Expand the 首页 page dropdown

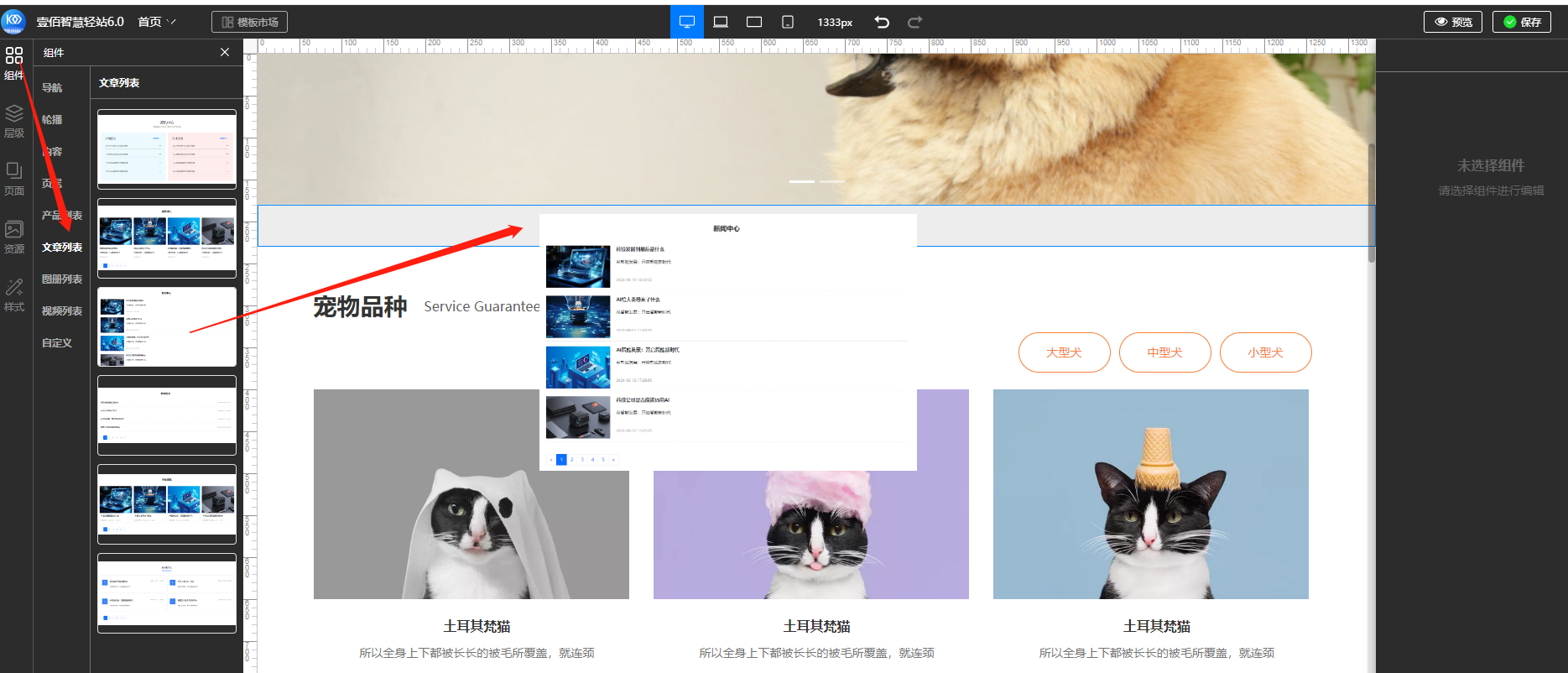tap(157, 22)
